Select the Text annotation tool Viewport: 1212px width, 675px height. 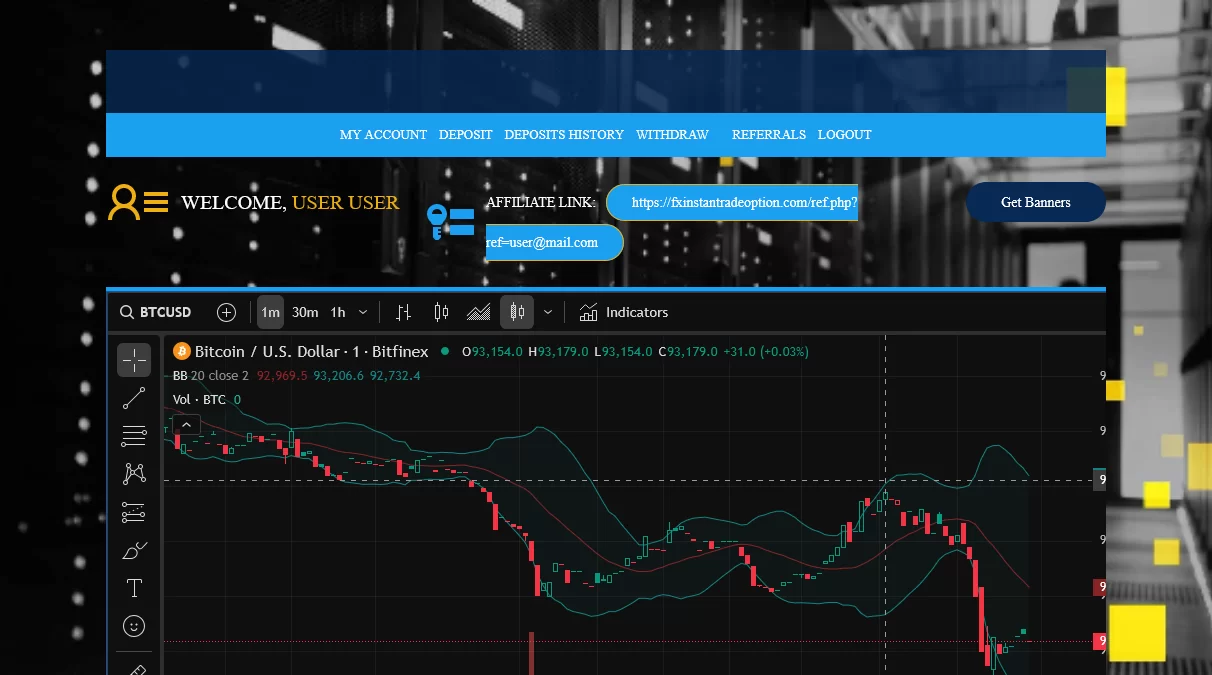coord(134,588)
